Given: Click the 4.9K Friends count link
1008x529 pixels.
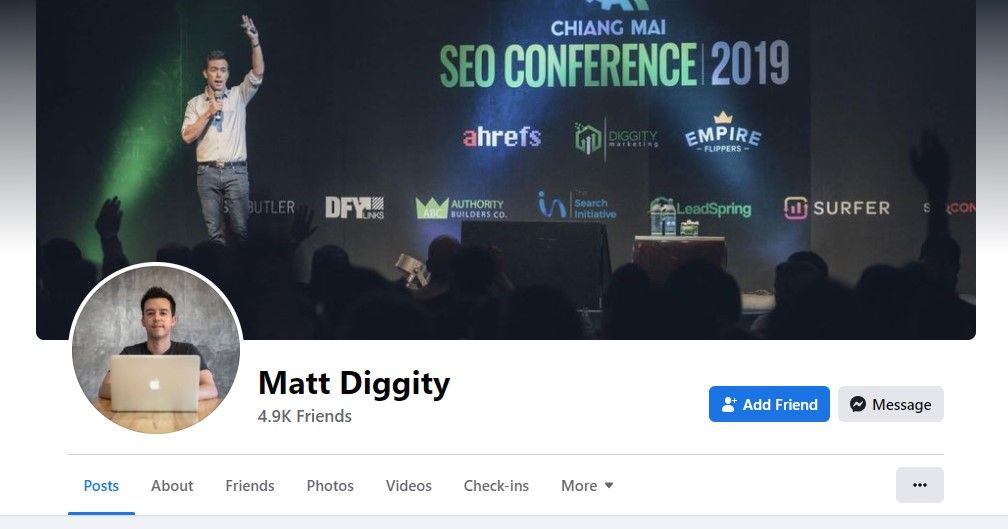Looking at the screenshot, I should pos(304,417).
